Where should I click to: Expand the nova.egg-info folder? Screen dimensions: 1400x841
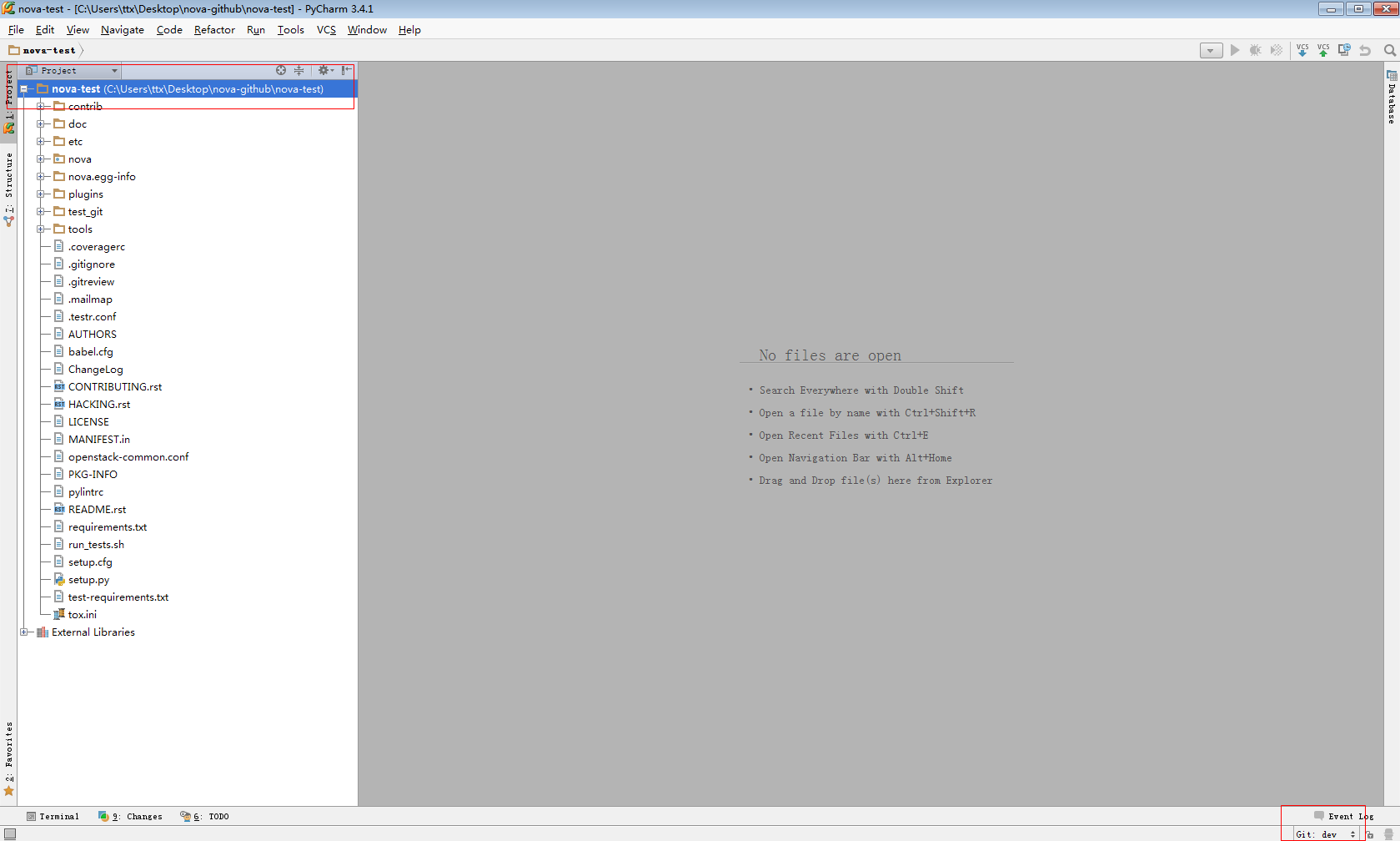[40, 176]
